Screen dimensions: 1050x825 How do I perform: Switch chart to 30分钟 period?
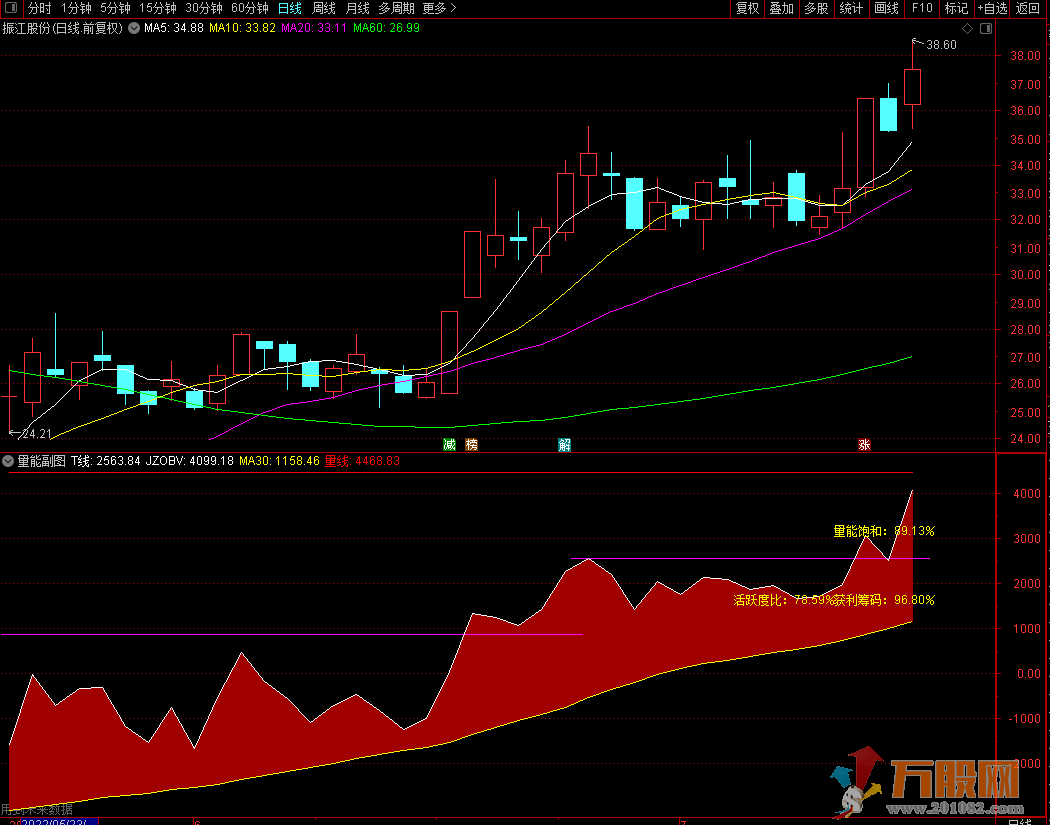pos(204,8)
